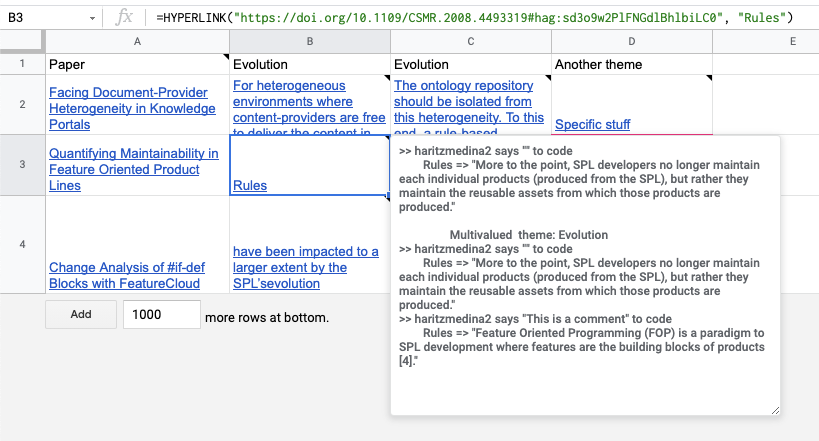Click the formula bar HYPERLINK text
This screenshot has width=819, height=441.
click(474, 18)
